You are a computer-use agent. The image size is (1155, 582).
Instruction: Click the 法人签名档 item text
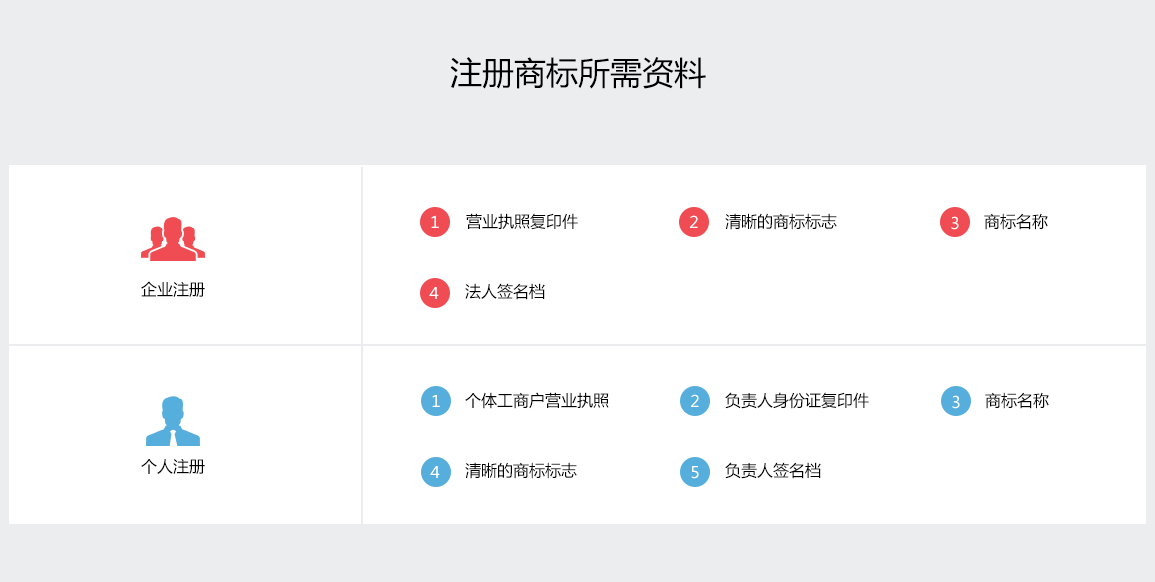[505, 292]
